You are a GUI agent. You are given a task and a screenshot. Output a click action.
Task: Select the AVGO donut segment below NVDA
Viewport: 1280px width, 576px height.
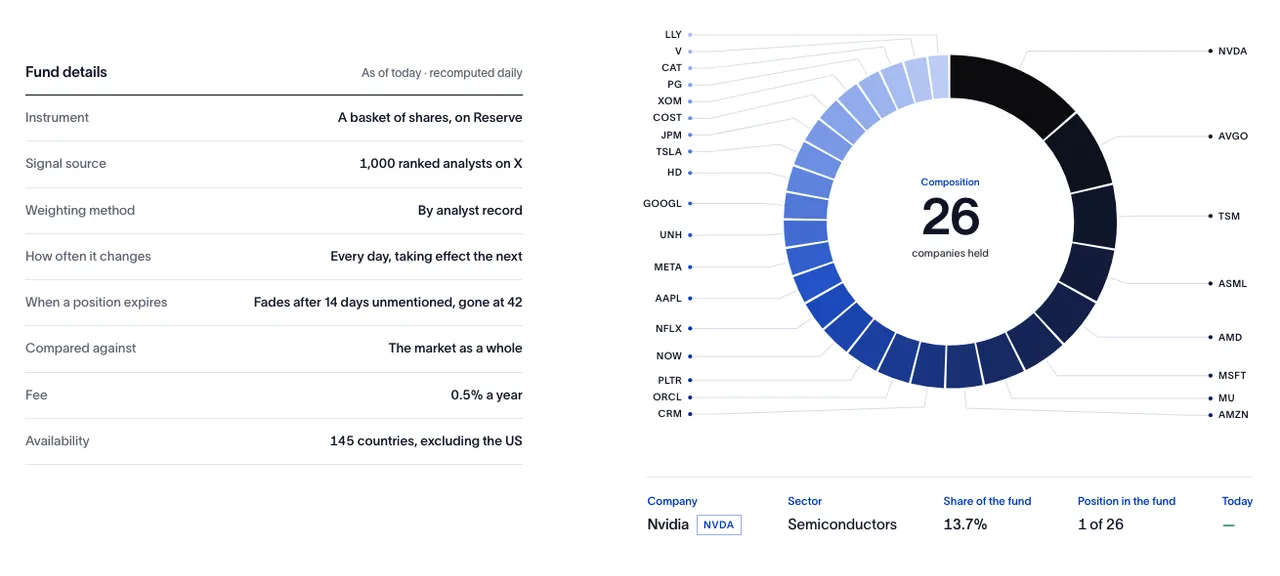click(1082, 154)
